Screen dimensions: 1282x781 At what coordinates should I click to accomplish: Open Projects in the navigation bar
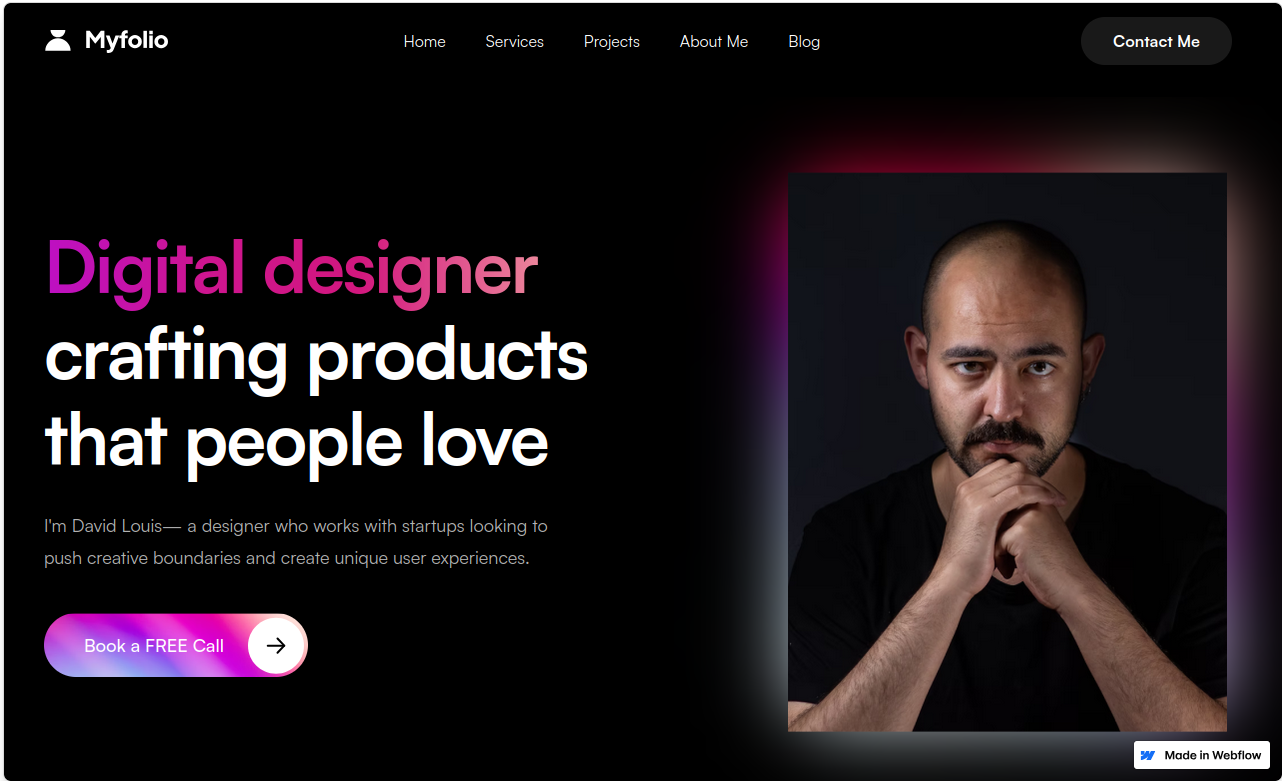pos(612,41)
